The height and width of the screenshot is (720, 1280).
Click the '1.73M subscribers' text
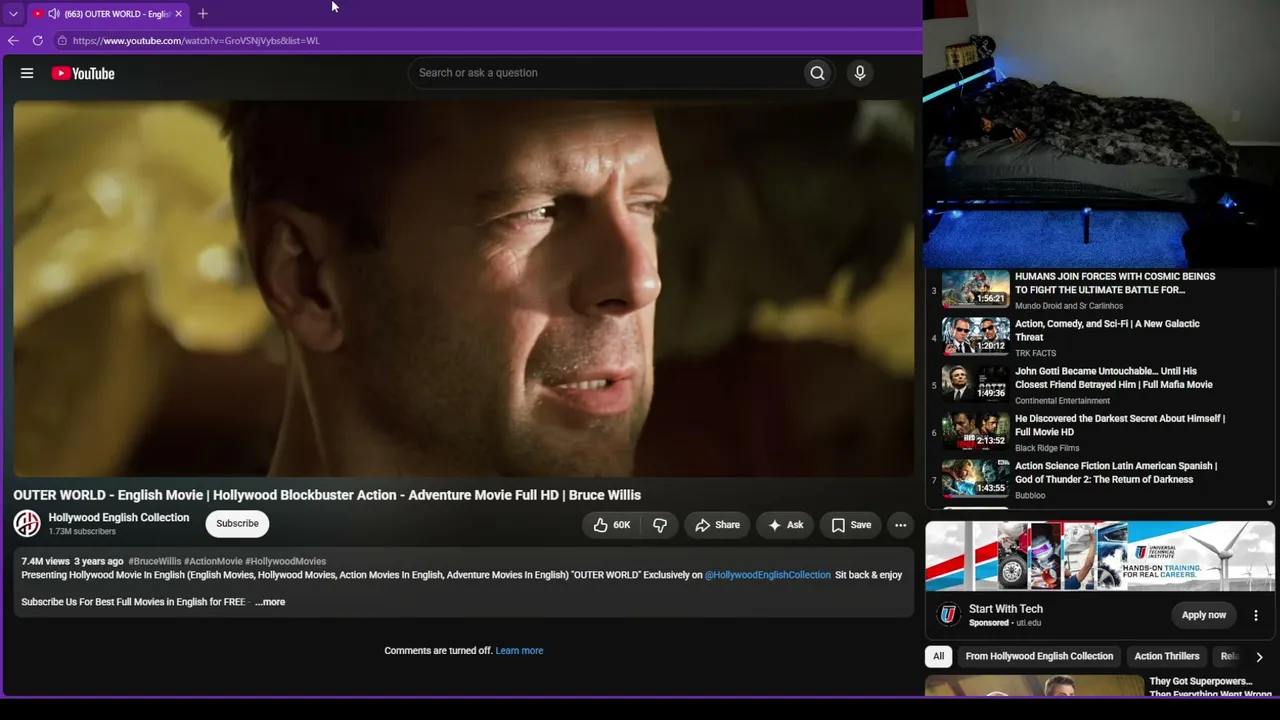(82, 532)
